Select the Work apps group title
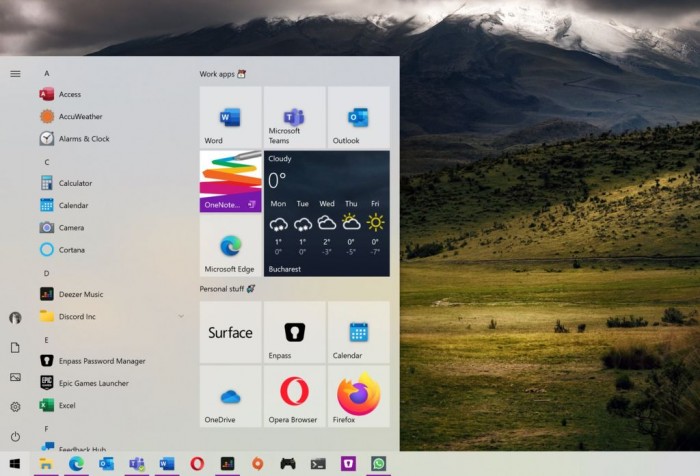This screenshot has width=700, height=476. (x=222, y=74)
